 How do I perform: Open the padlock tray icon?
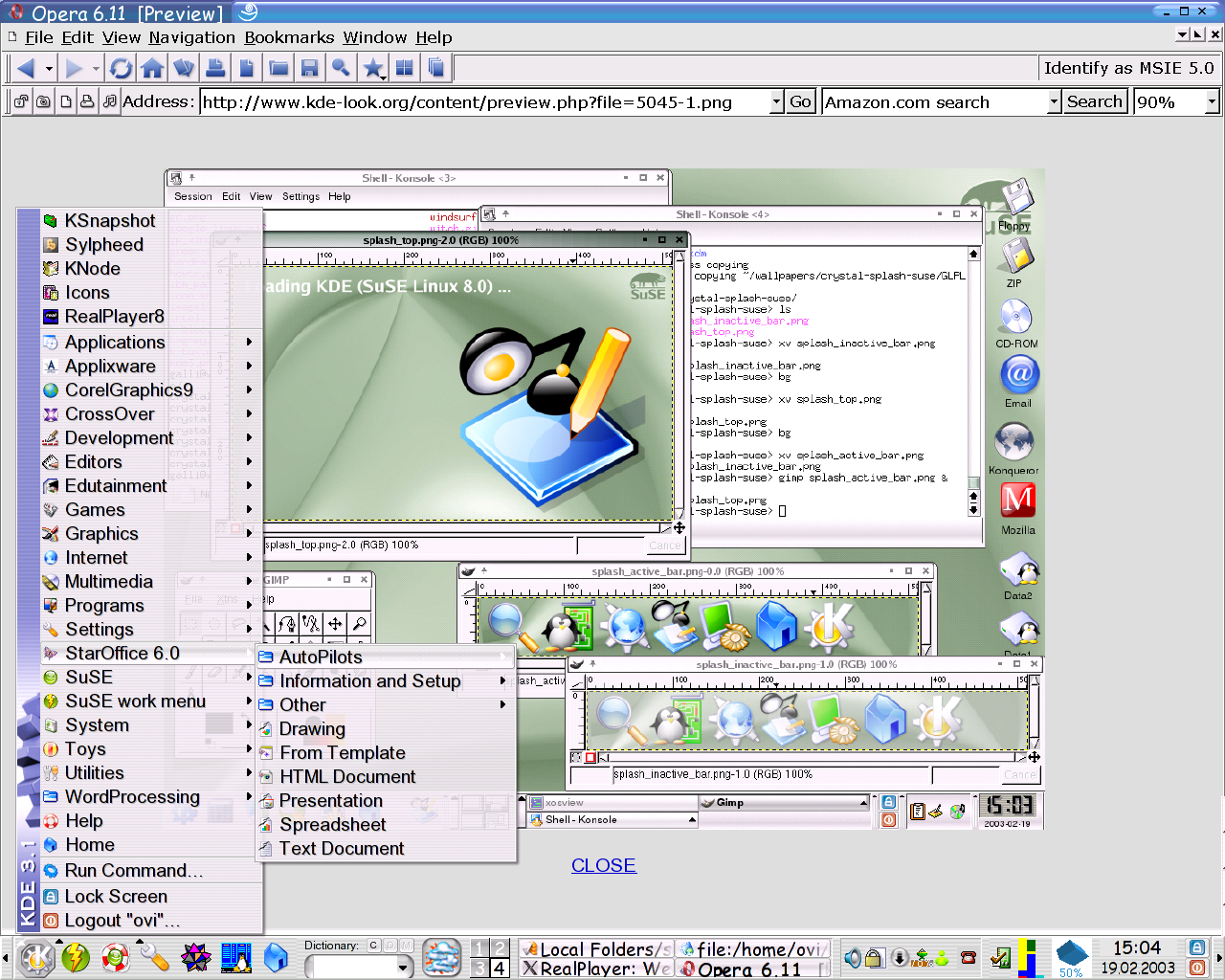coord(873,957)
